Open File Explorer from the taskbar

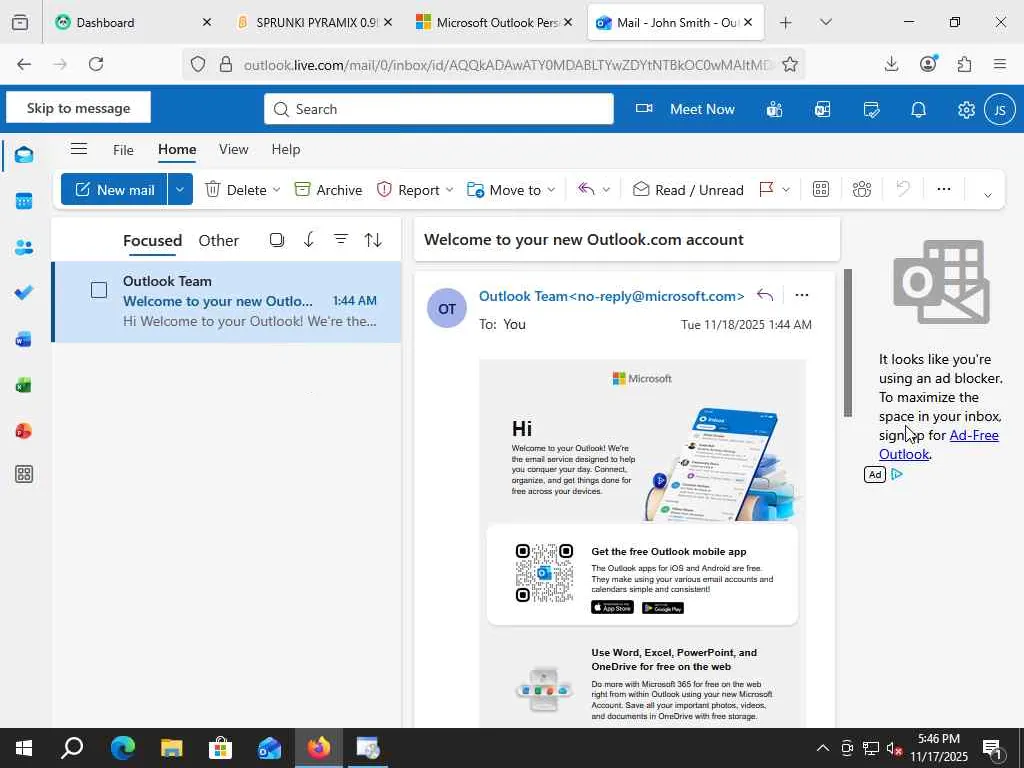click(171, 748)
